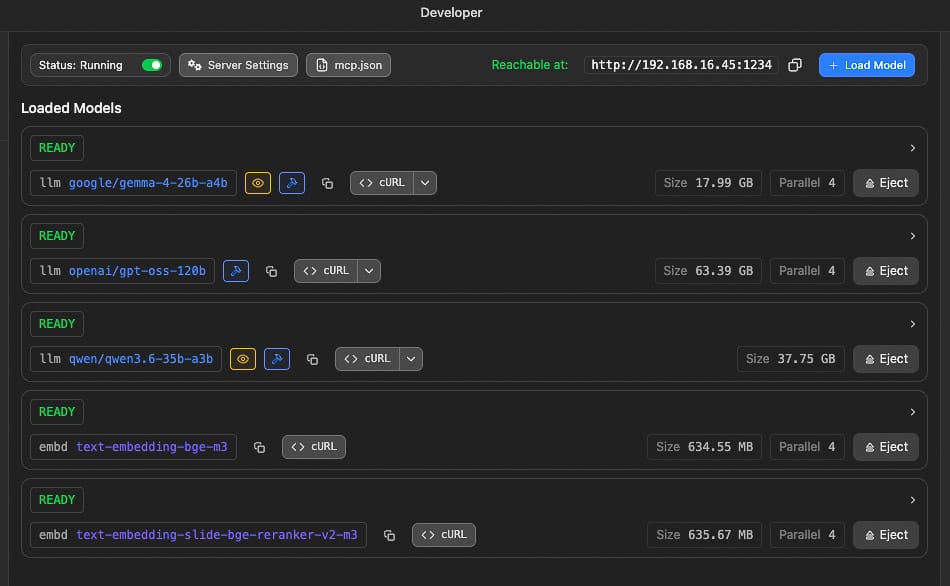Click READY status badge of qwen/qwen3.6-35b-a3b
The width and height of the screenshot is (950, 586).
pyautogui.click(x=57, y=324)
